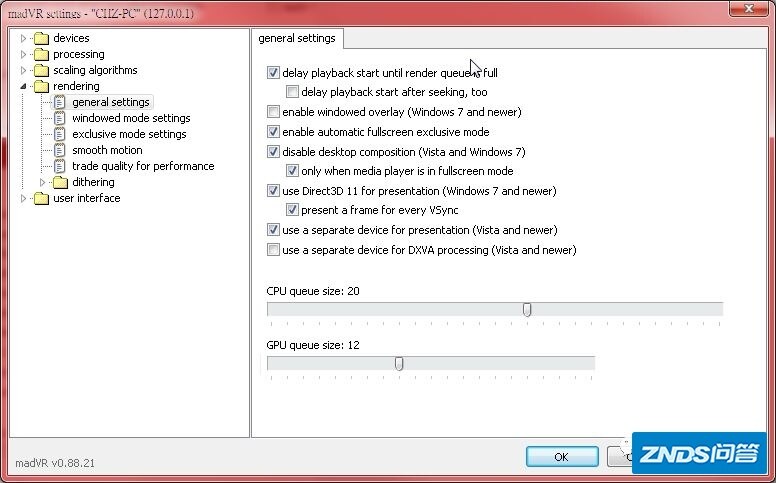The height and width of the screenshot is (483, 776).
Task: Collapse the rendering tree node
Action: pos(23,86)
